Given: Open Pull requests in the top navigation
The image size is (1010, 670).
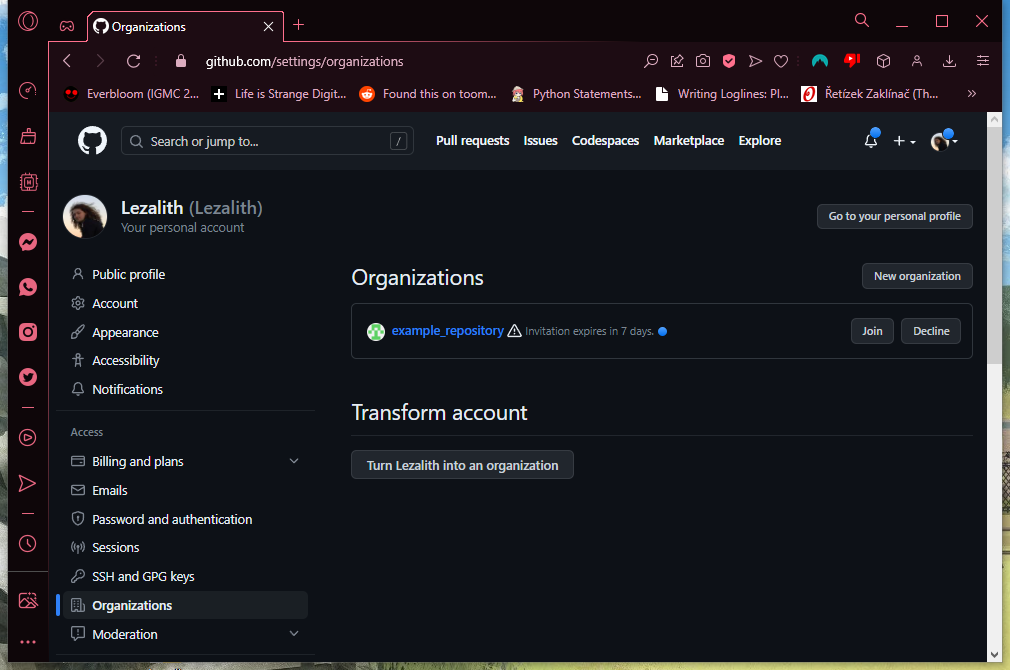Looking at the screenshot, I should (472, 140).
